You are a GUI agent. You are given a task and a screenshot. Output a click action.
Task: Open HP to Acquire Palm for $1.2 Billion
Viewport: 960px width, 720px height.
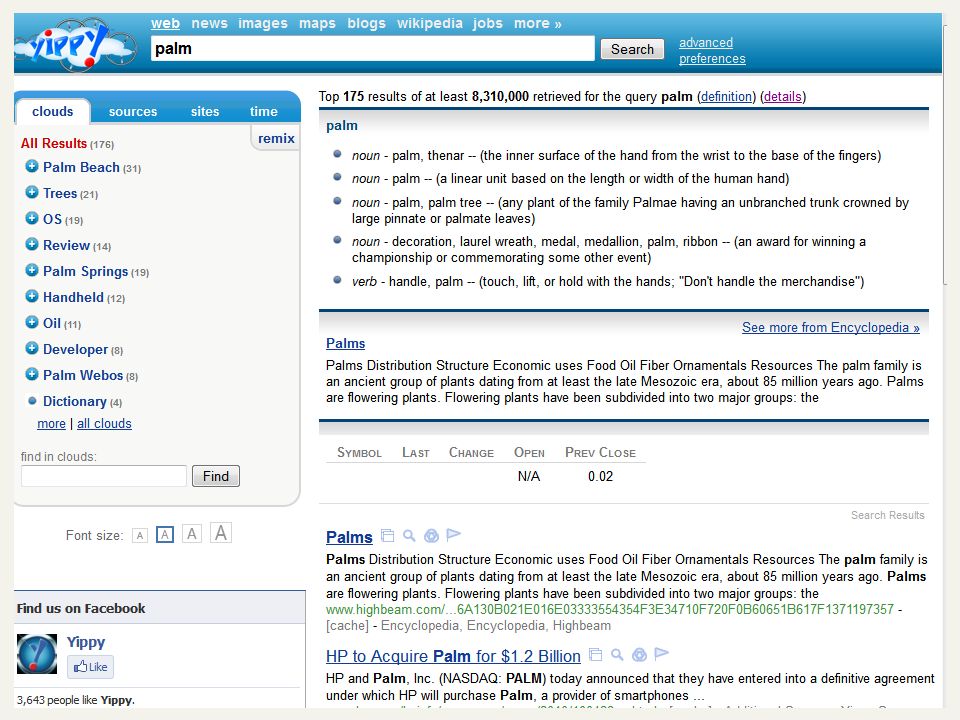pos(453,656)
